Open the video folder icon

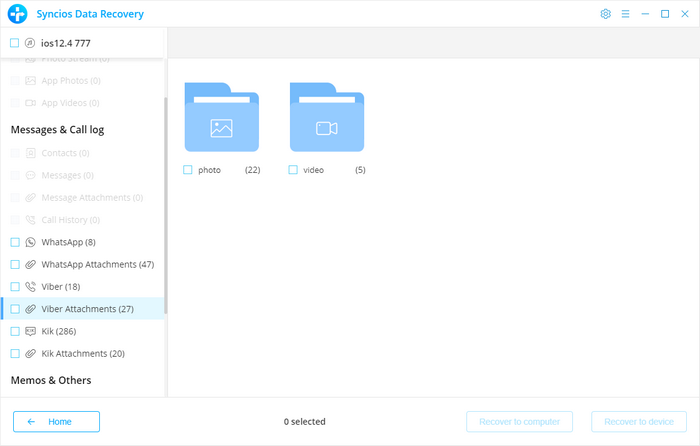[326, 118]
